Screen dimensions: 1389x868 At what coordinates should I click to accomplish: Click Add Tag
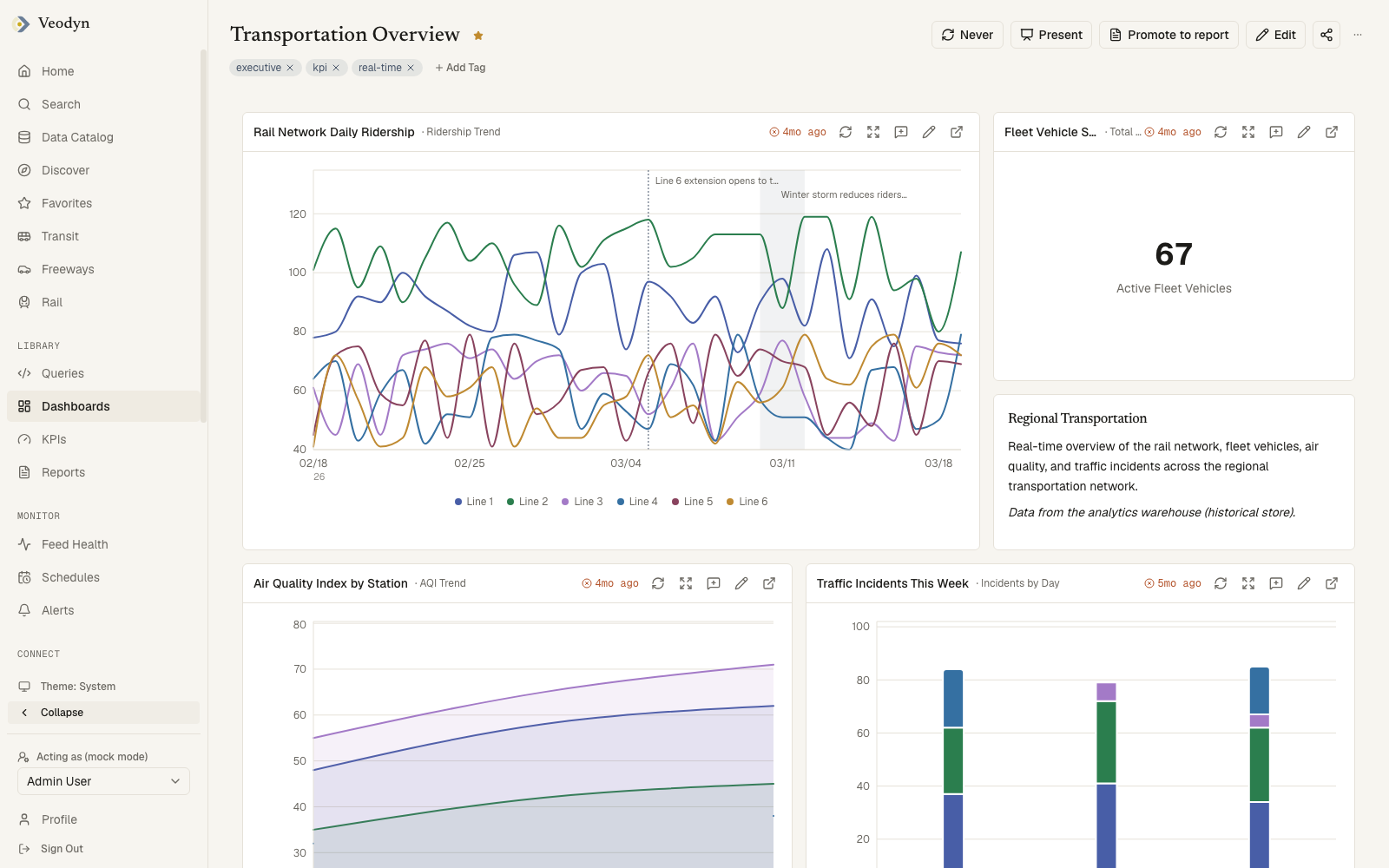460,68
